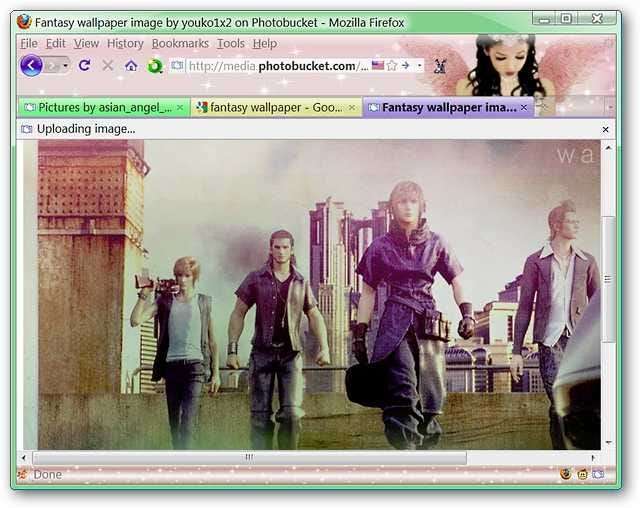Screen dimensions: 640x508
Task: Click the yellow face icon in status bar
Action: (x=582, y=475)
